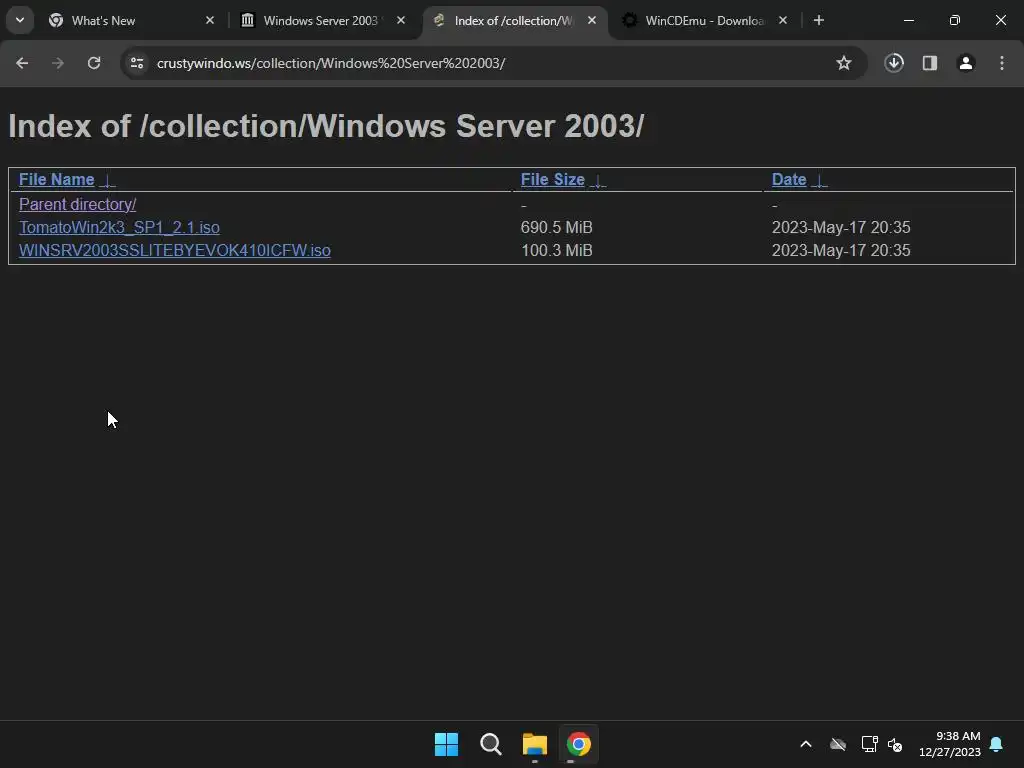Click the address bar URL
Screen dimensions: 1024x768
point(330,63)
